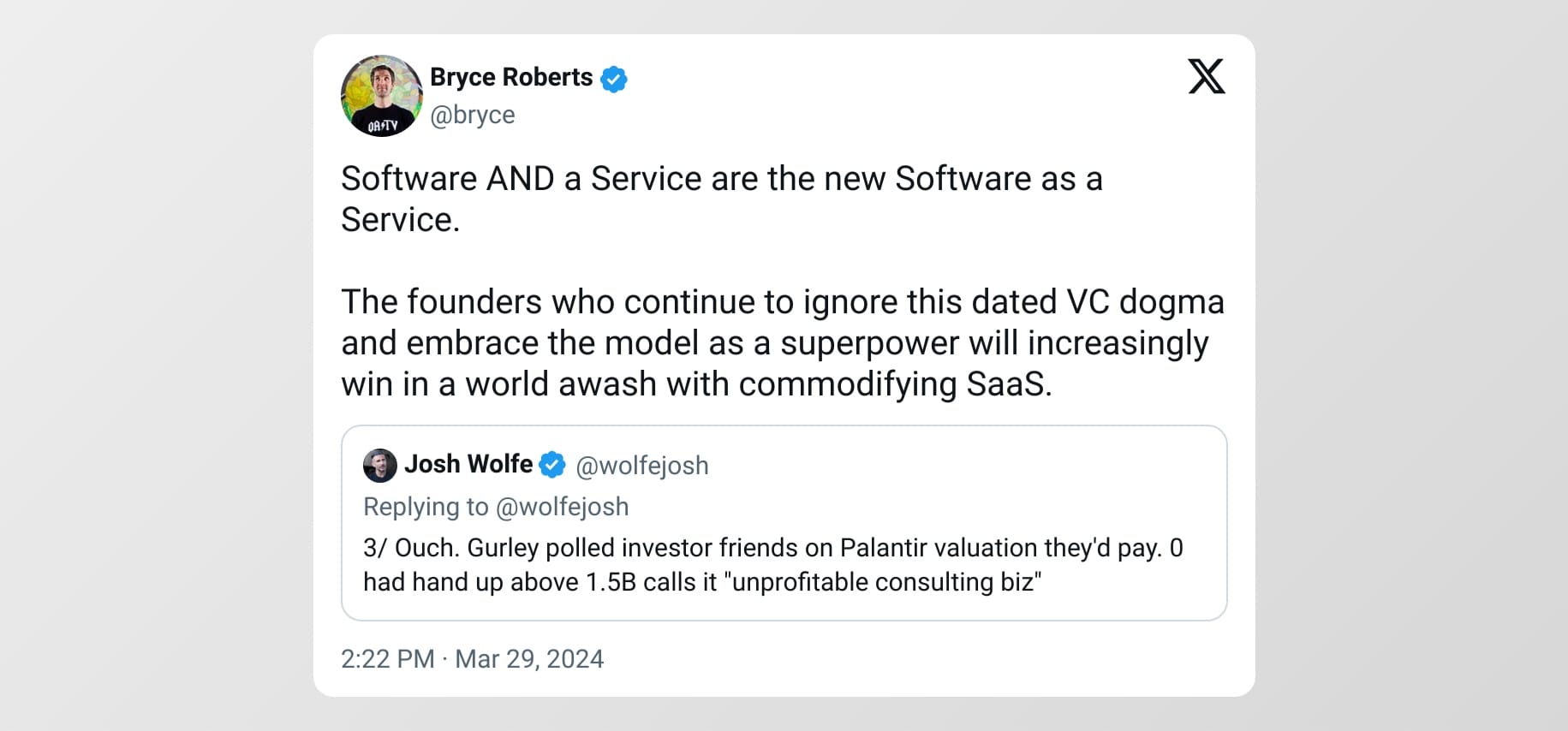The image size is (1568, 731).
Task: Click the 2:22 PM timestamp
Action: tap(387, 658)
